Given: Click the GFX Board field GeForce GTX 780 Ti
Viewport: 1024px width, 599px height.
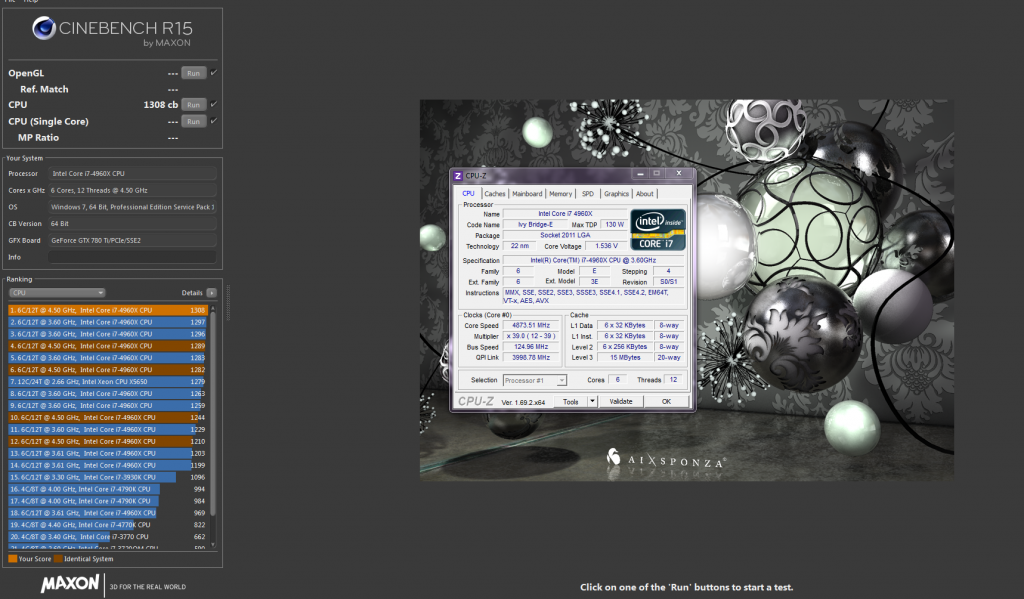Looking at the screenshot, I should point(133,240).
